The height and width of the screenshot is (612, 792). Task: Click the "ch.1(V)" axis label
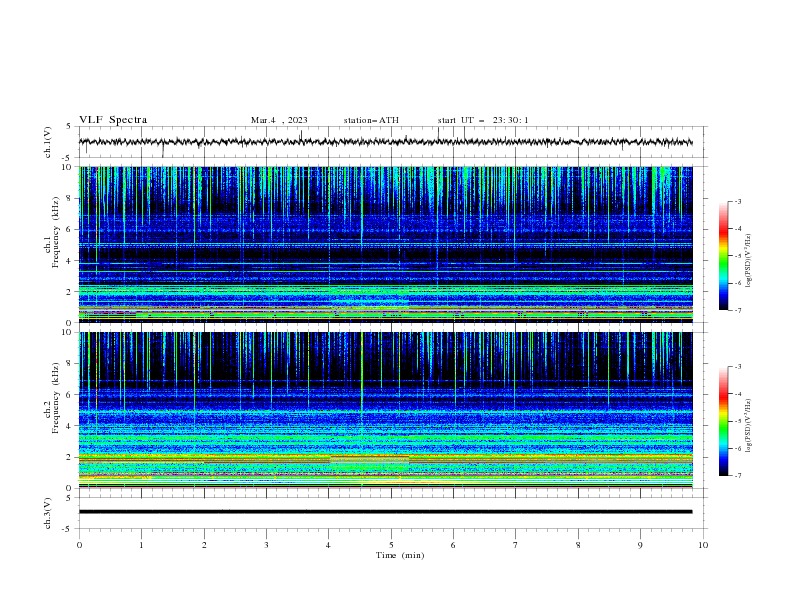(48, 142)
